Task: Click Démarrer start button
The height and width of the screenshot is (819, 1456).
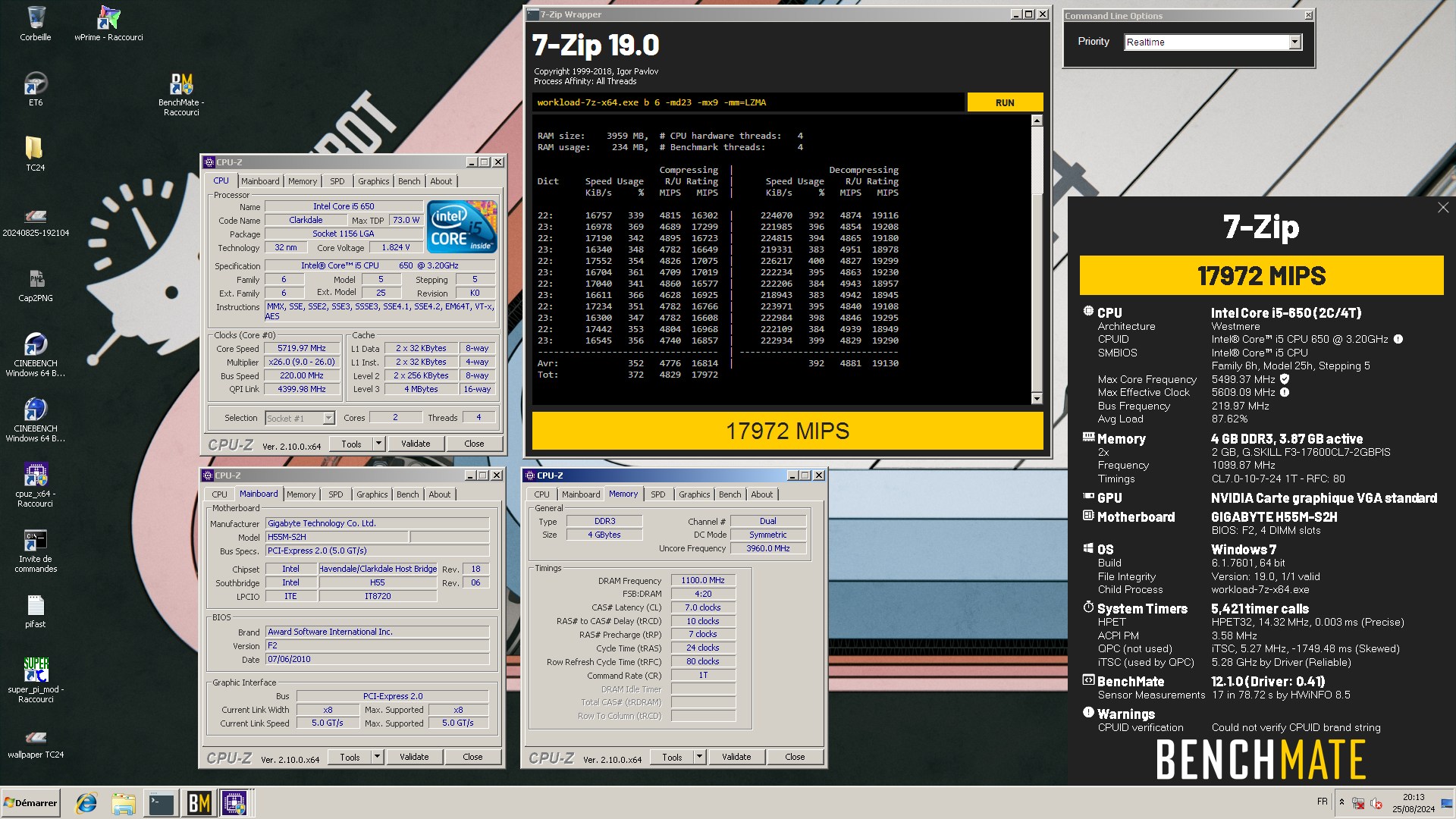Action: click(x=30, y=803)
